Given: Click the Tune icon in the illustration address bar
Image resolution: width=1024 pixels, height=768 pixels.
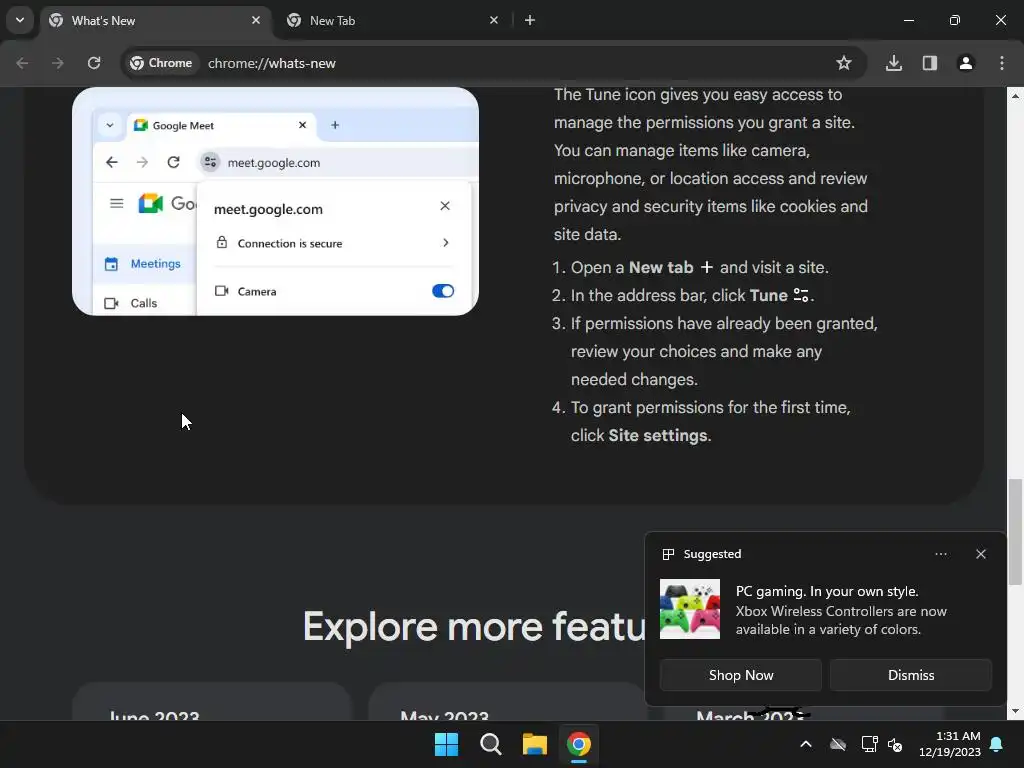Looking at the screenshot, I should [210, 162].
